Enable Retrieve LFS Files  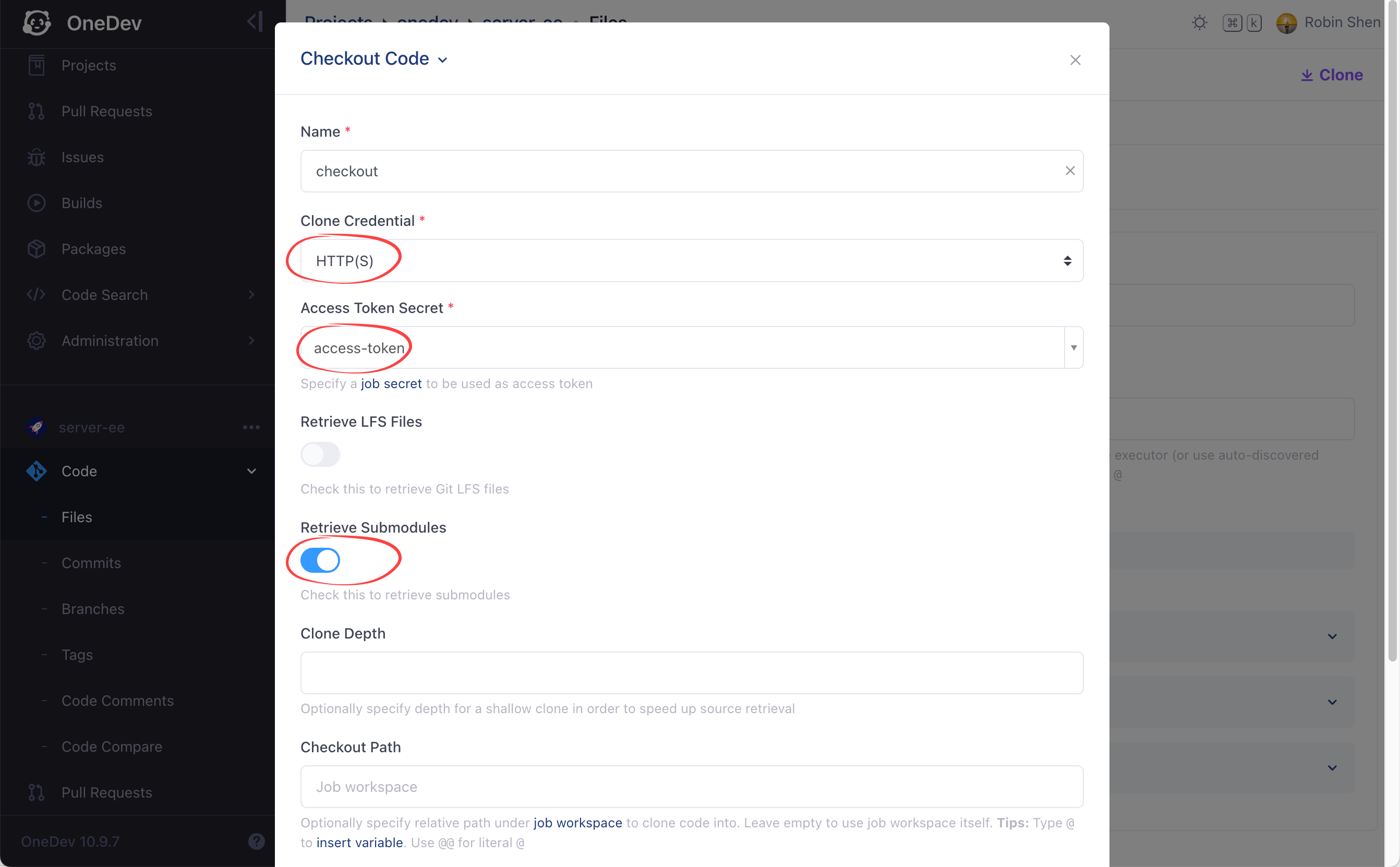click(320, 453)
